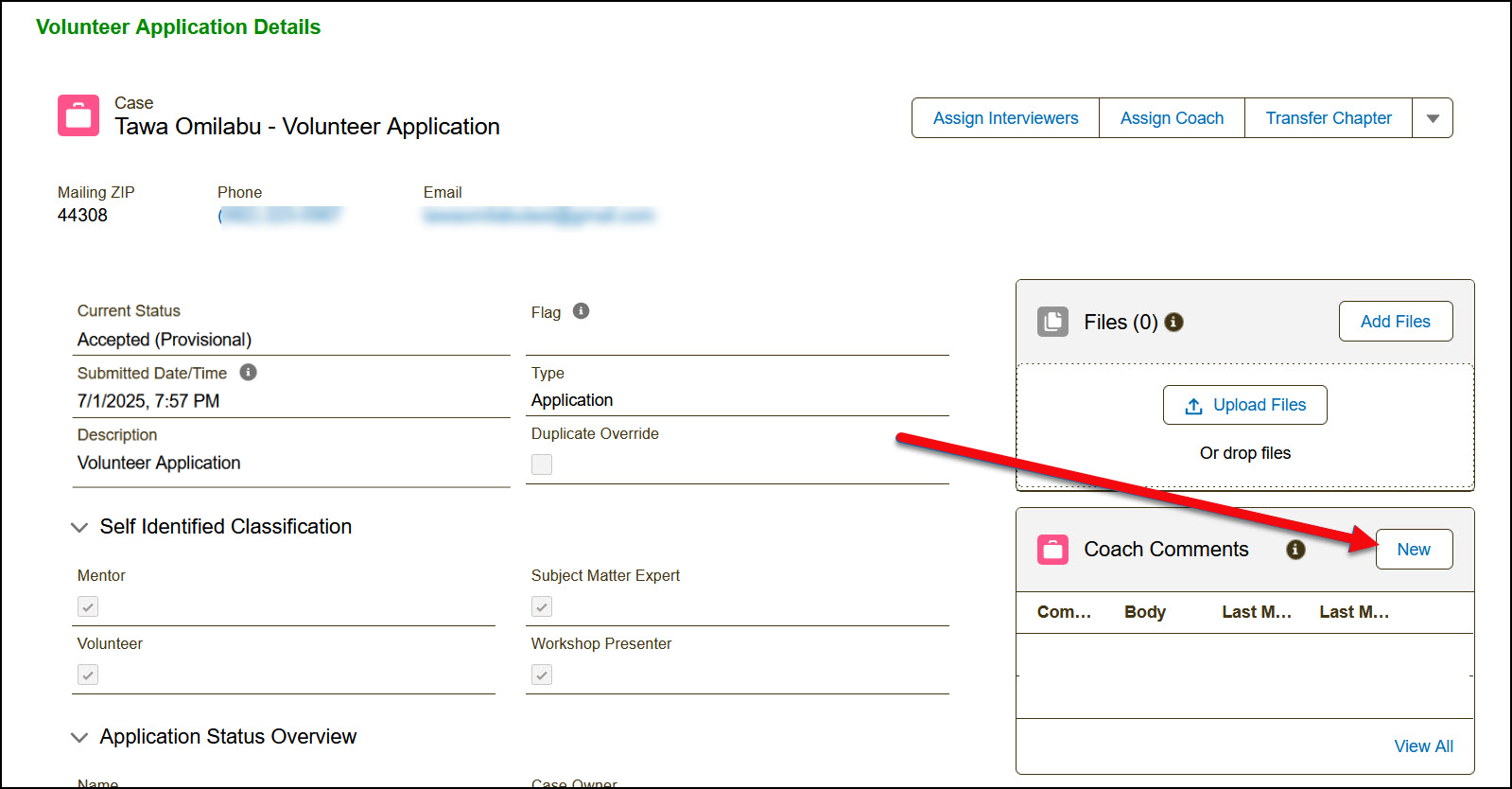Click the Accepted (Provisional) status value
The width and height of the screenshot is (1512, 789).
tap(165, 340)
